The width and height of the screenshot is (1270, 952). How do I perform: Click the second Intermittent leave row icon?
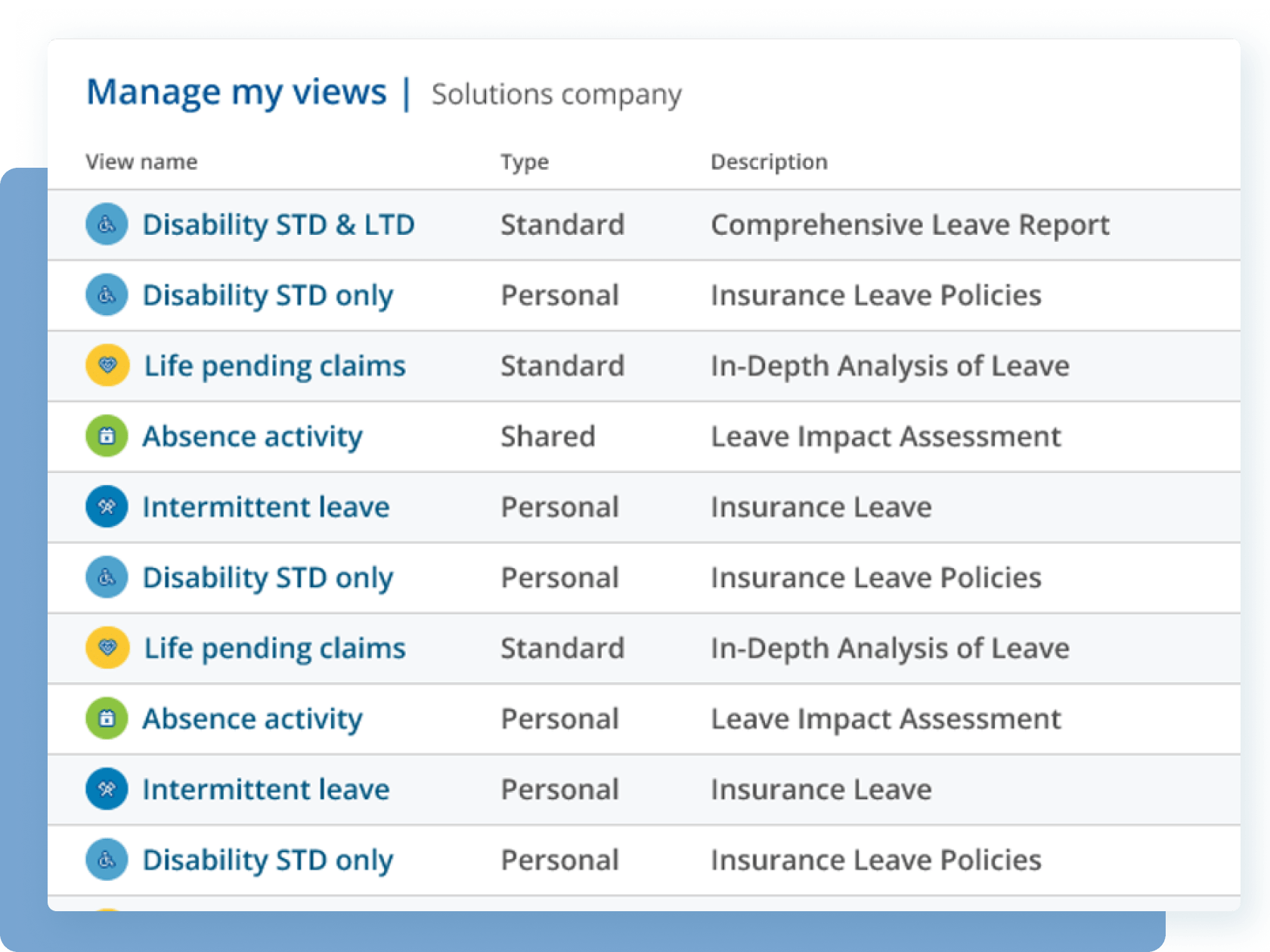pos(106,789)
